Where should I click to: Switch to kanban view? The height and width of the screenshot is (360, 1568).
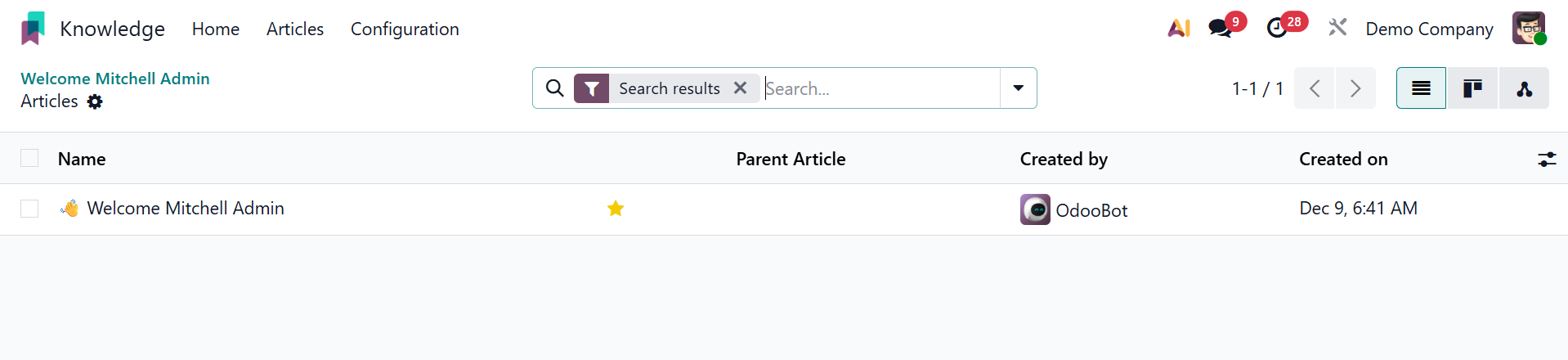tap(1472, 88)
